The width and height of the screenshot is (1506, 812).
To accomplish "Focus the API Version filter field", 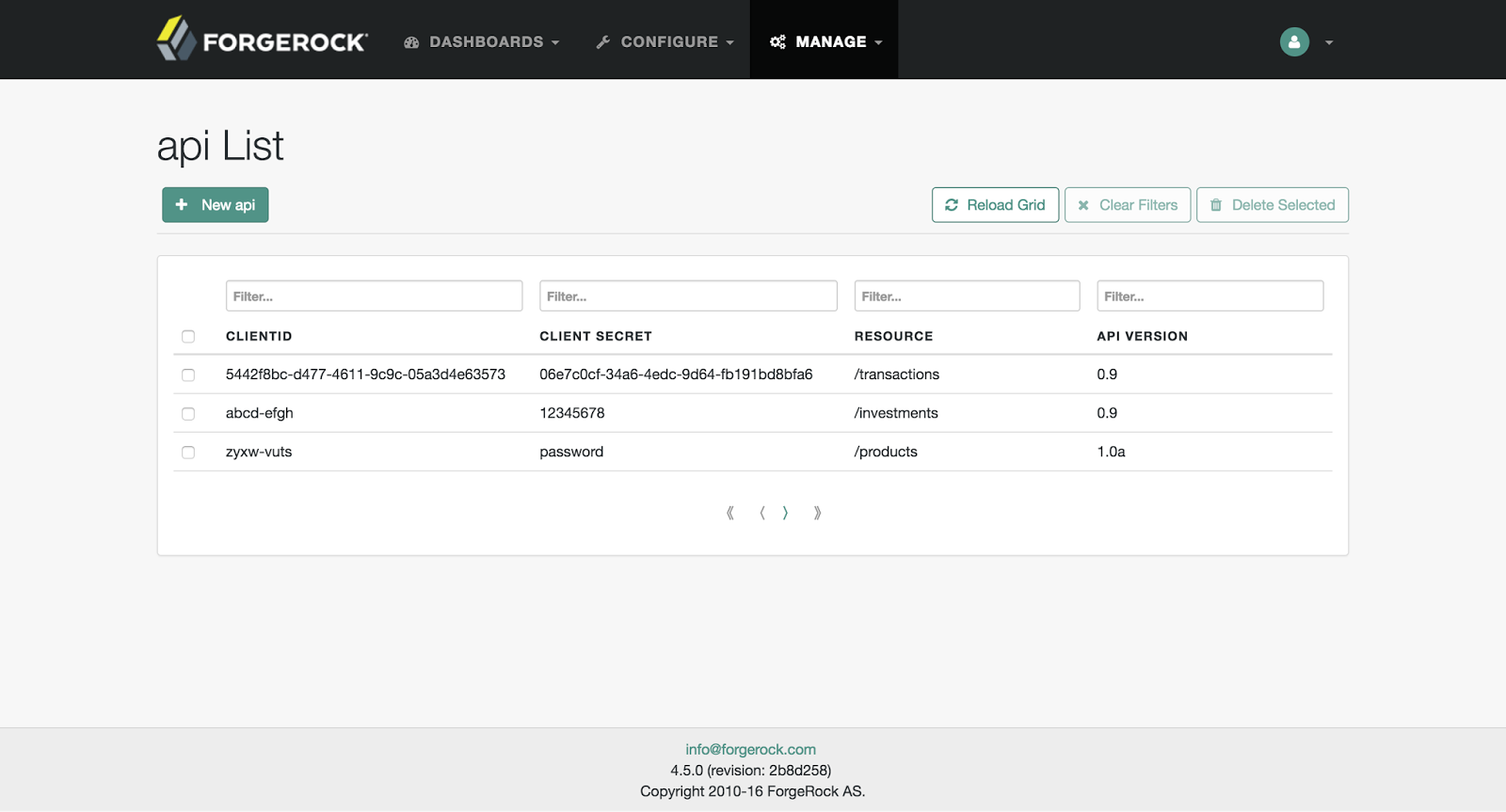I will click(1210, 295).
